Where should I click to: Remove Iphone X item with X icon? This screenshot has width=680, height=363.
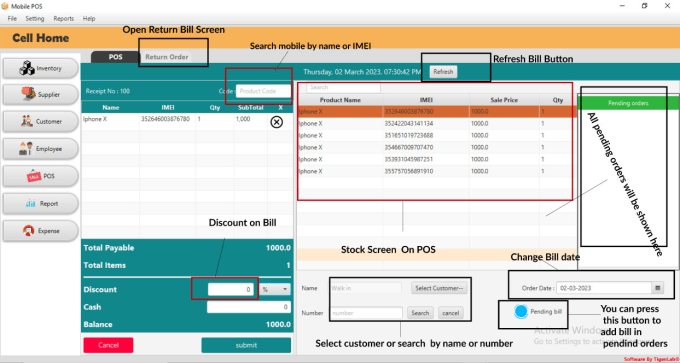(276, 122)
